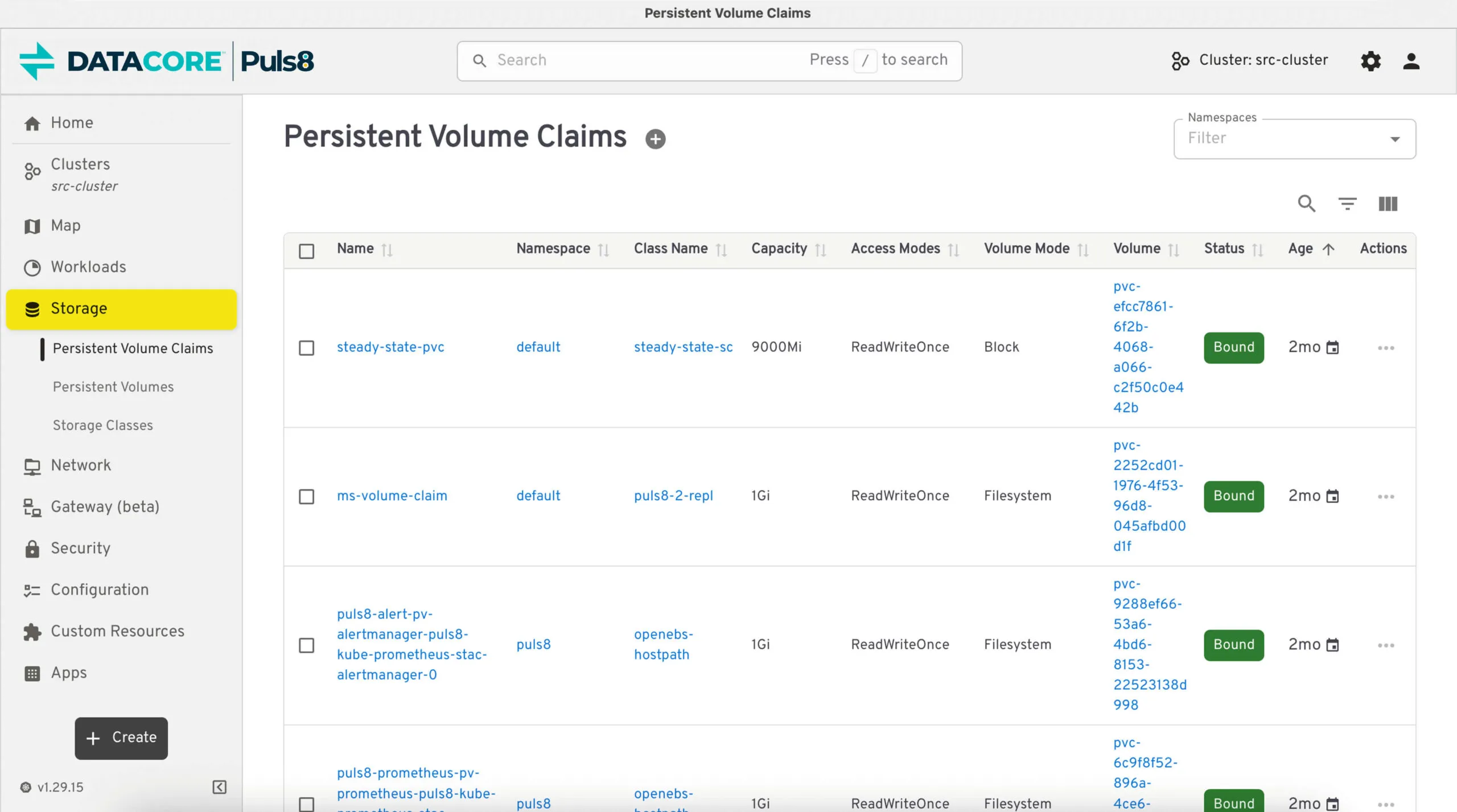Click the calendar icon for steady-state-pvc age
Image resolution: width=1457 pixels, height=812 pixels.
coord(1332,347)
